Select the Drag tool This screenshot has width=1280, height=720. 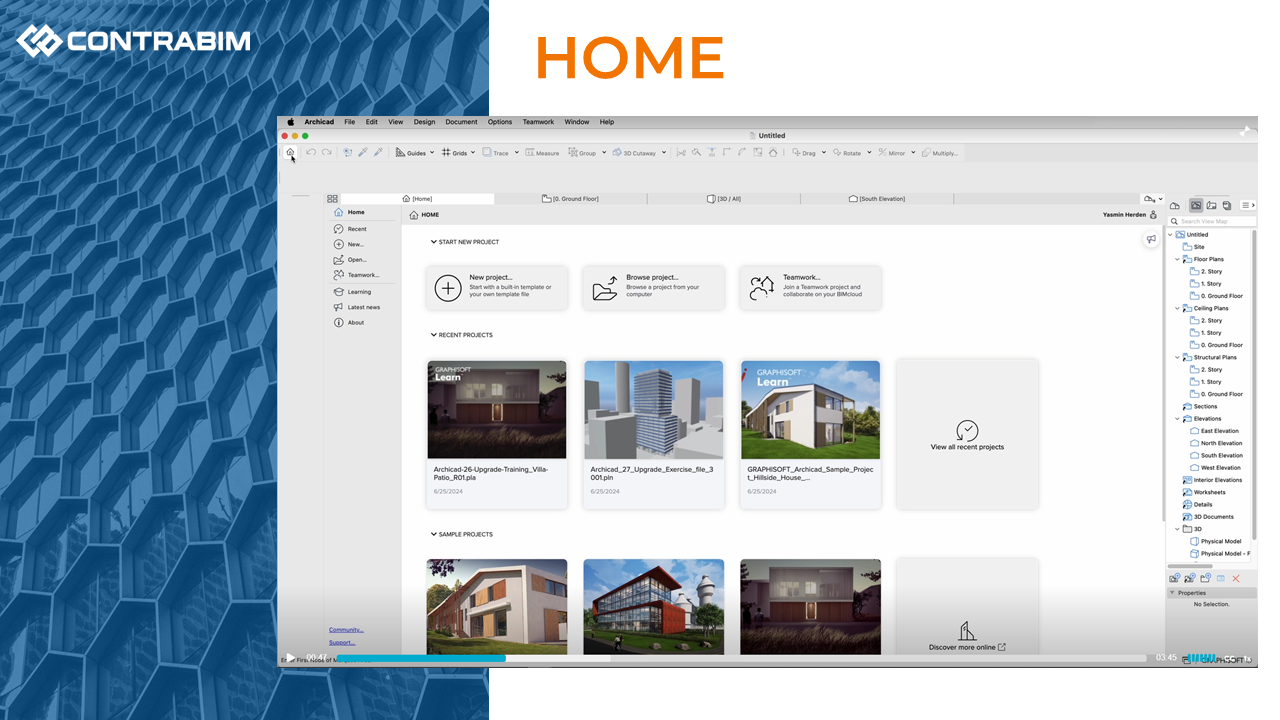[804, 153]
